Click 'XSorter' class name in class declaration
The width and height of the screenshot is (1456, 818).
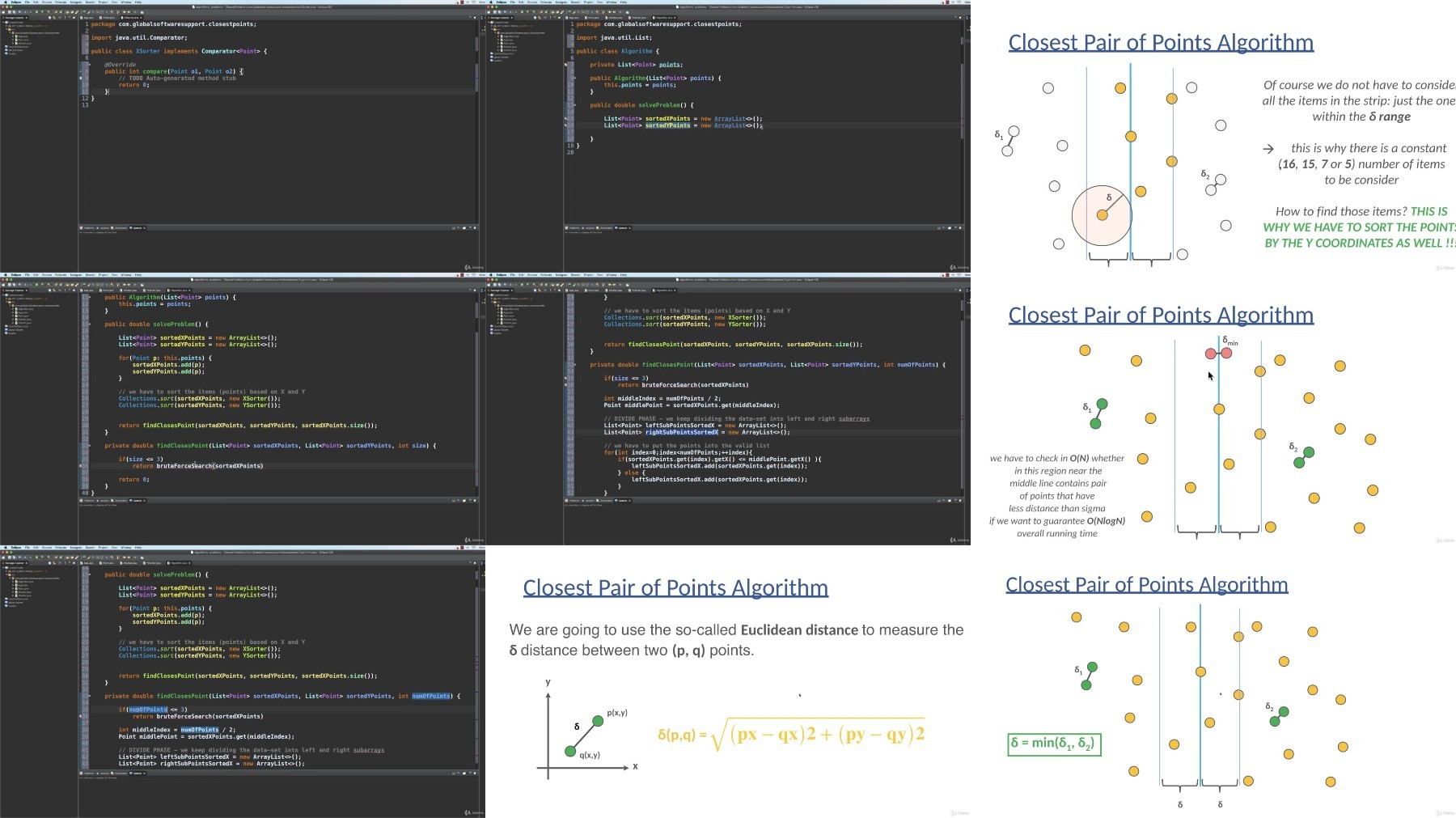148,51
